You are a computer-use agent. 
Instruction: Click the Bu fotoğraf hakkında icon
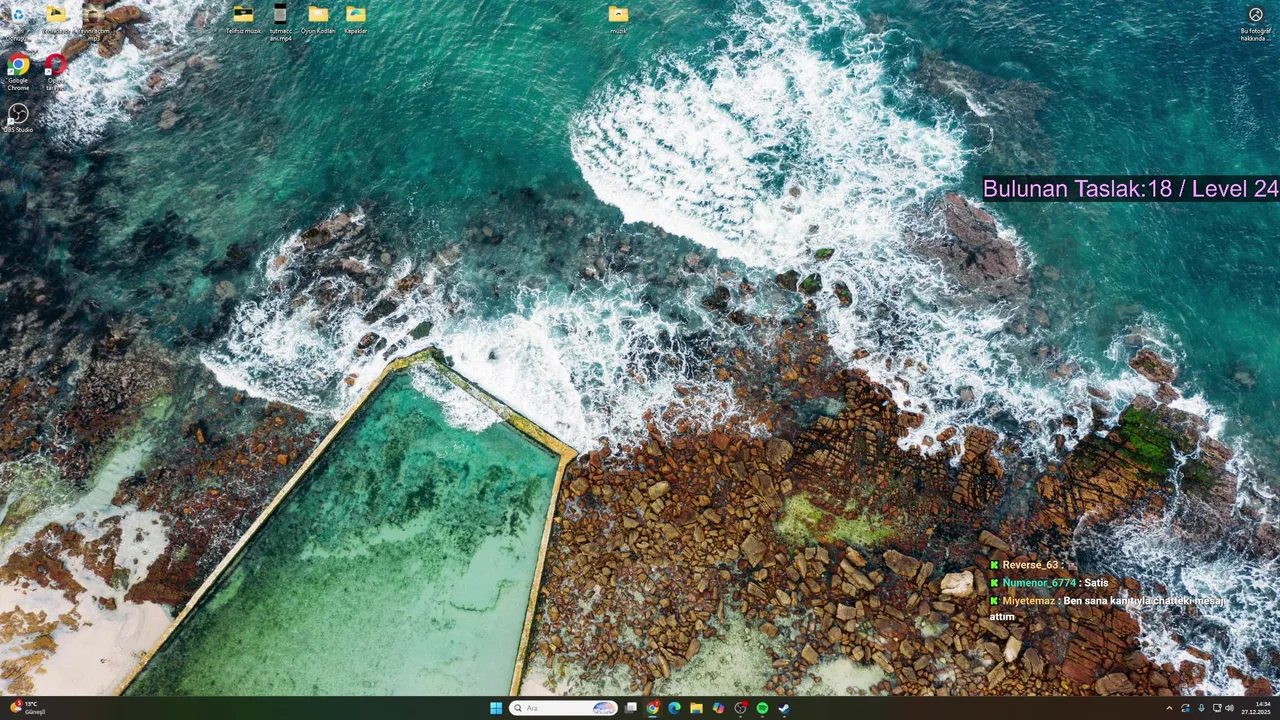point(1255,22)
